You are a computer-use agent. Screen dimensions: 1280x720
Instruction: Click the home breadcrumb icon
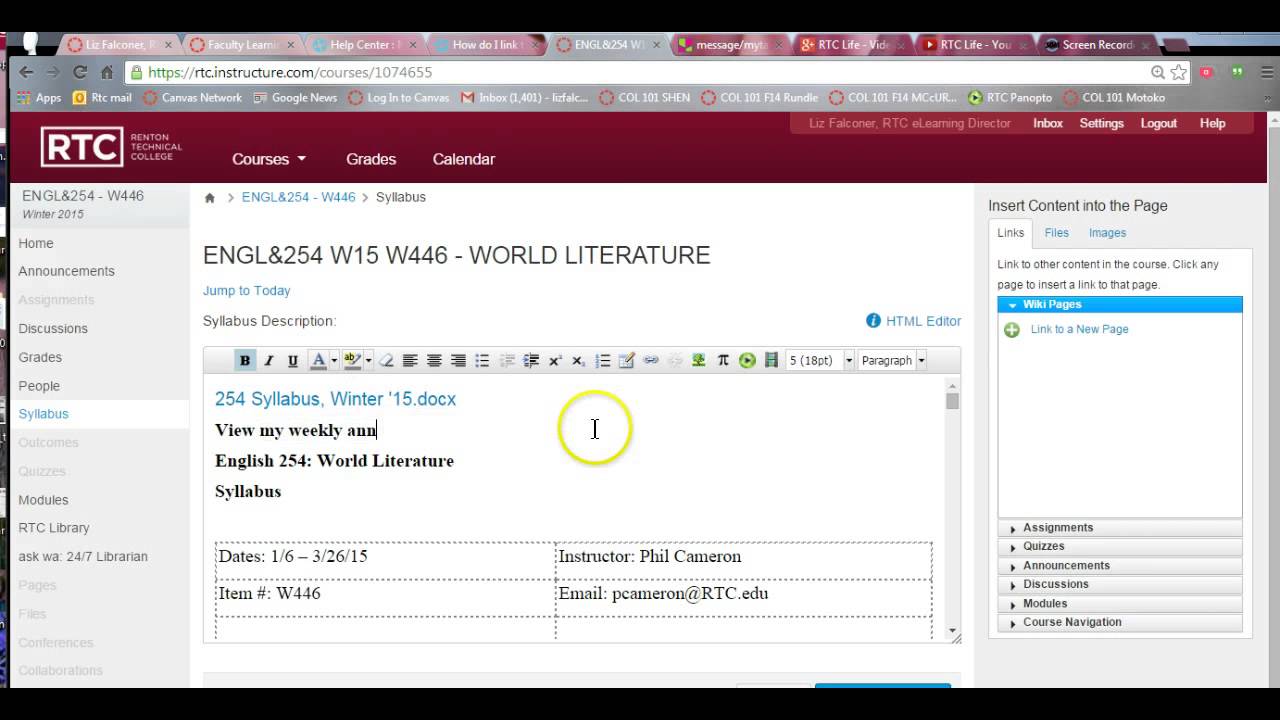(x=210, y=198)
